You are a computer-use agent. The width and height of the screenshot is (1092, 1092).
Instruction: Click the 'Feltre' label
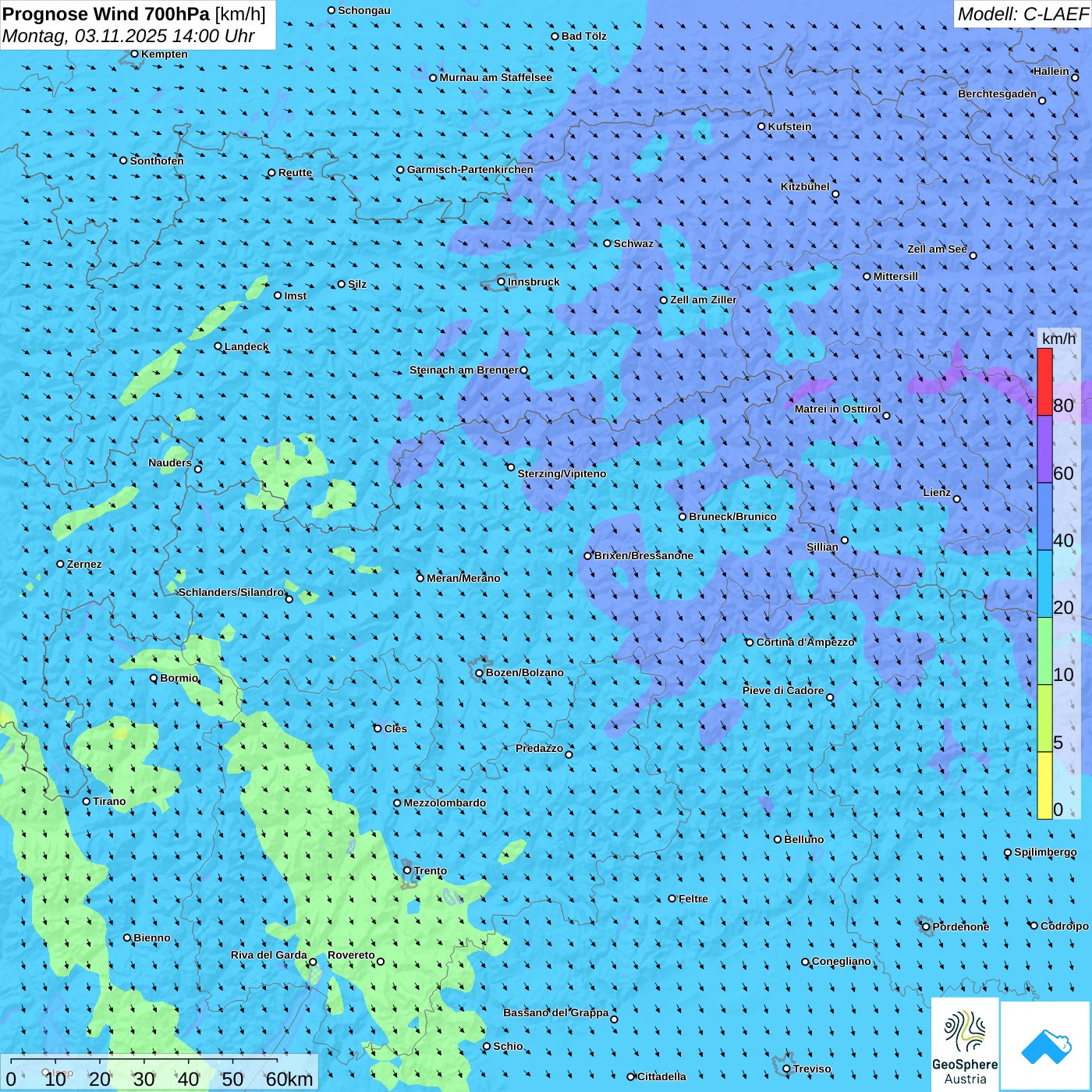693,899
